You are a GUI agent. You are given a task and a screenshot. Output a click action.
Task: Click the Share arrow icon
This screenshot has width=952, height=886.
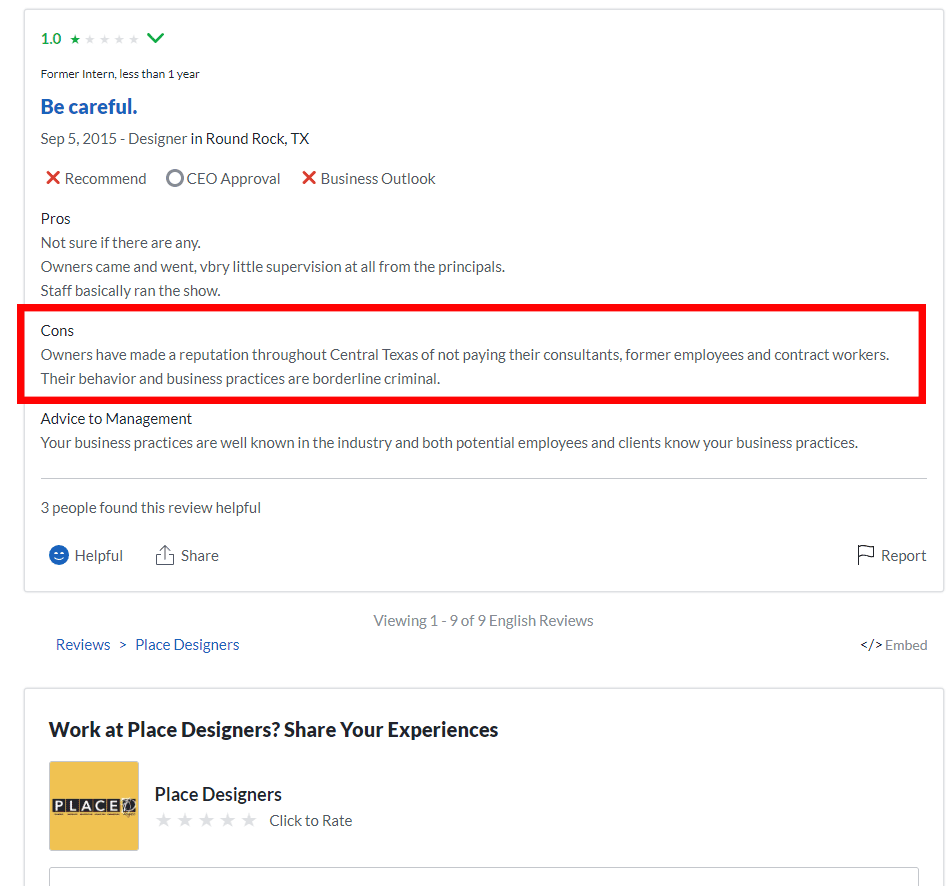point(165,555)
